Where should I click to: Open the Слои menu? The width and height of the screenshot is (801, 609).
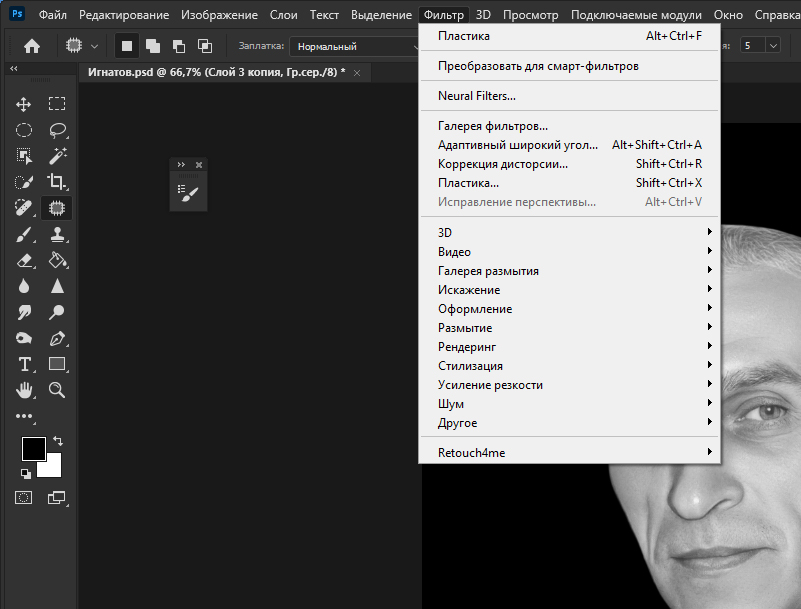click(284, 15)
